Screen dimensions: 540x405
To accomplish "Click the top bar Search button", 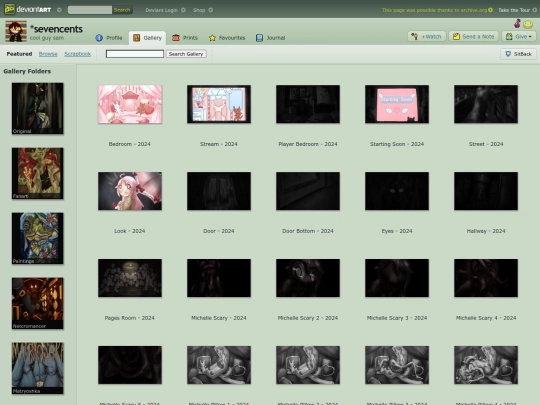I will (122, 10).
